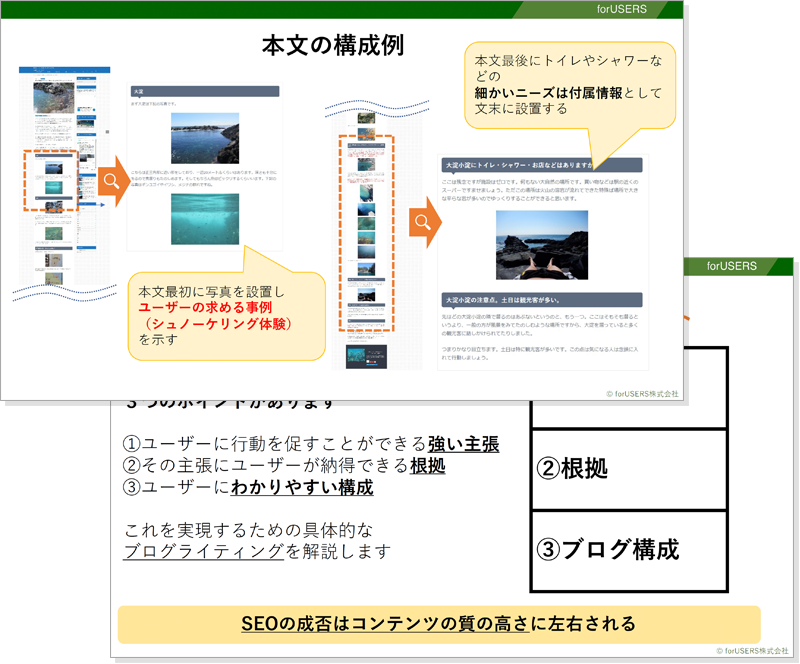Click the left orange magnifier zoom icon
800x664 pixels.
click(x=110, y=178)
